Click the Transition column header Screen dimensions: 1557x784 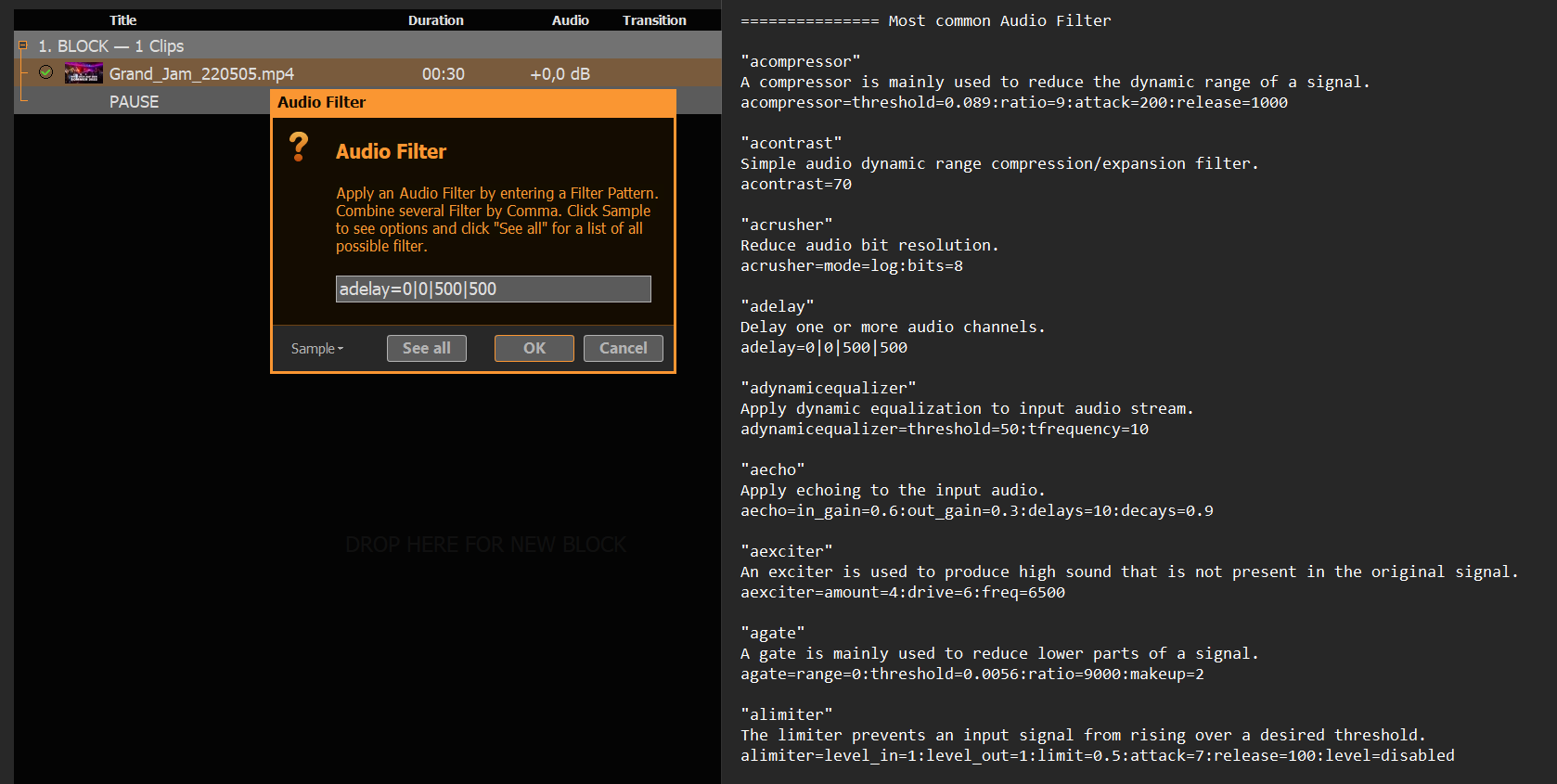pos(654,20)
